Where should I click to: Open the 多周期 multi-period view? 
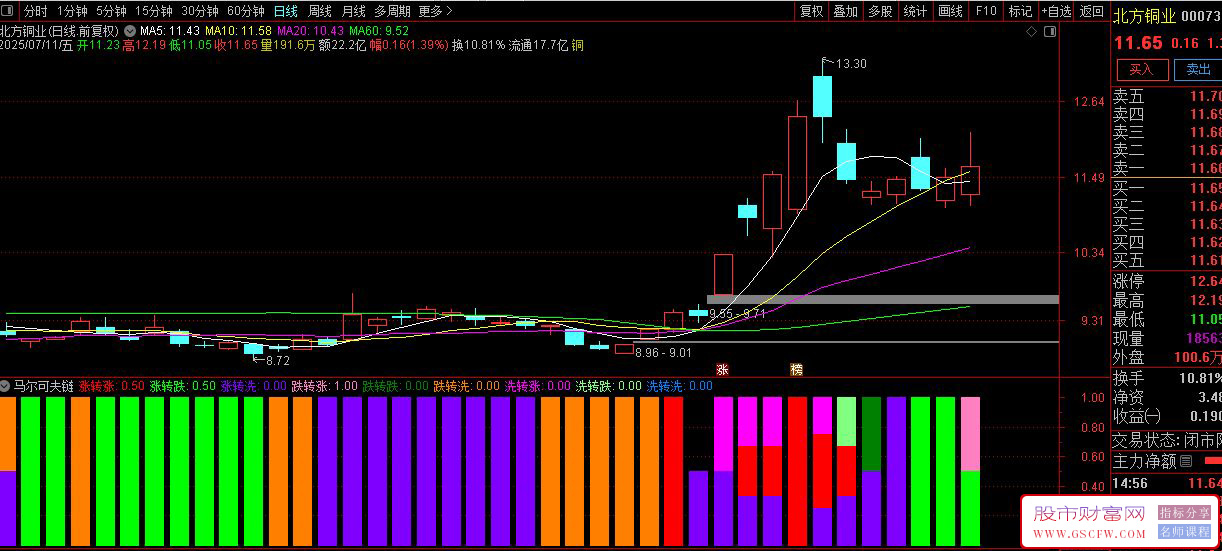point(392,11)
